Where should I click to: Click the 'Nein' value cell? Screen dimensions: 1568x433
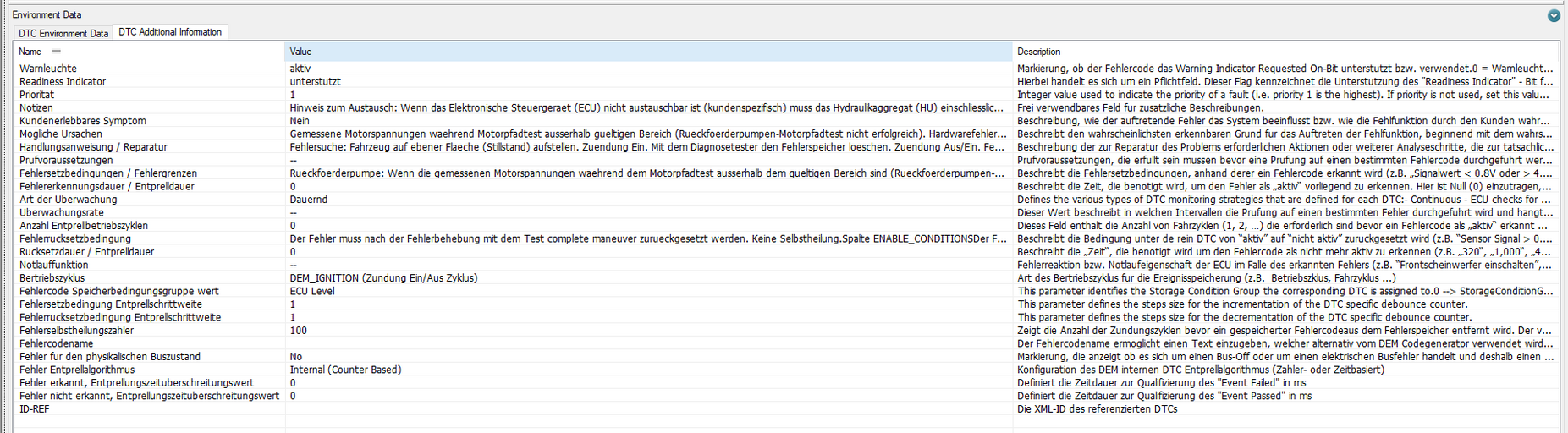click(x=300, y=121)
